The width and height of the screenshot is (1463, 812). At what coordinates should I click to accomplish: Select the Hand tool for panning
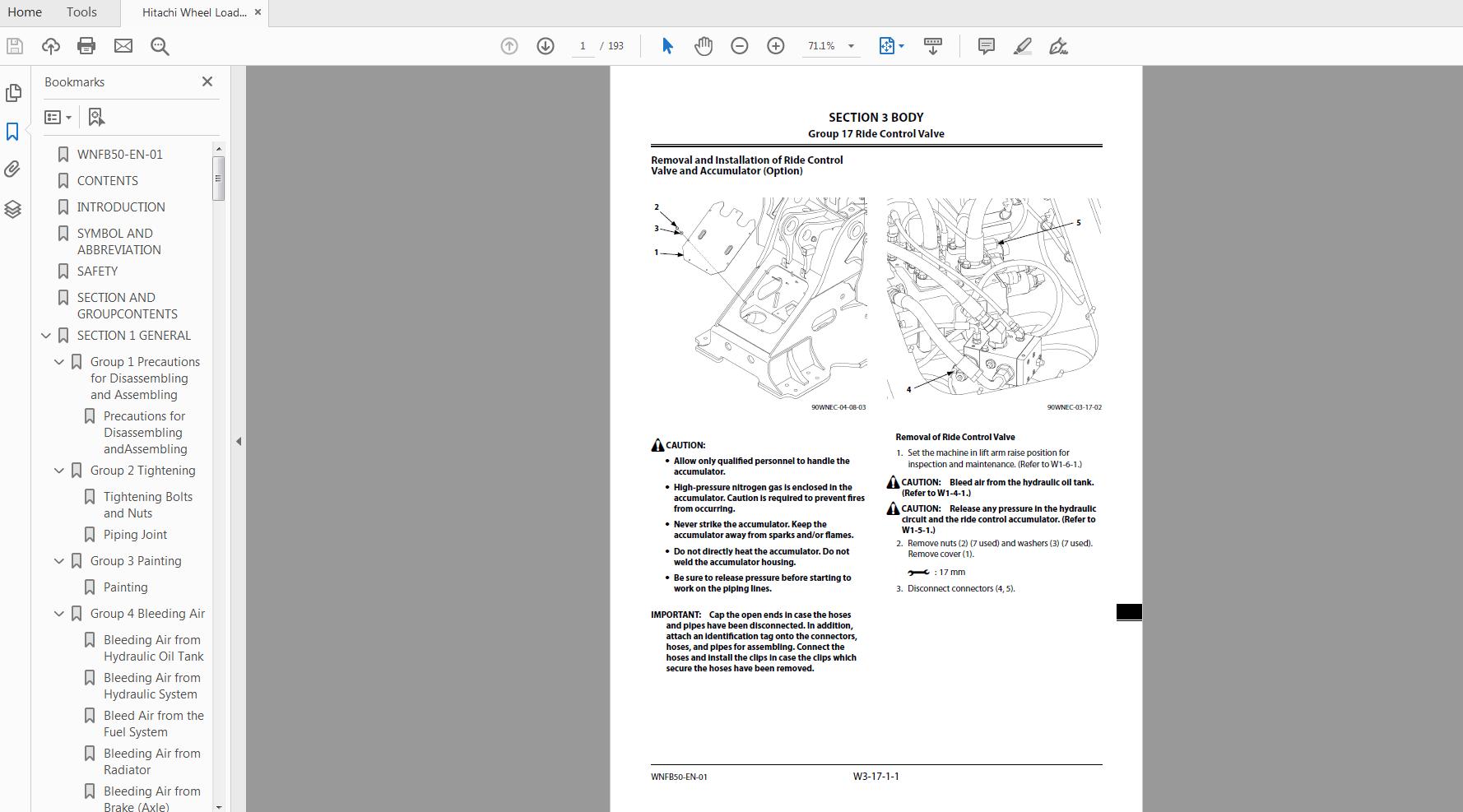704,45
